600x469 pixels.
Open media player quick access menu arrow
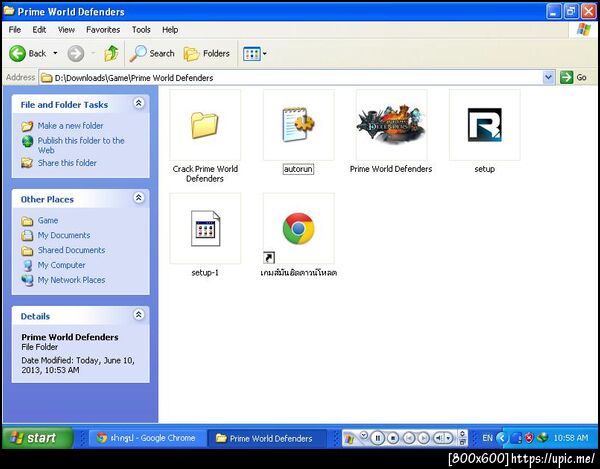point(364,434)
